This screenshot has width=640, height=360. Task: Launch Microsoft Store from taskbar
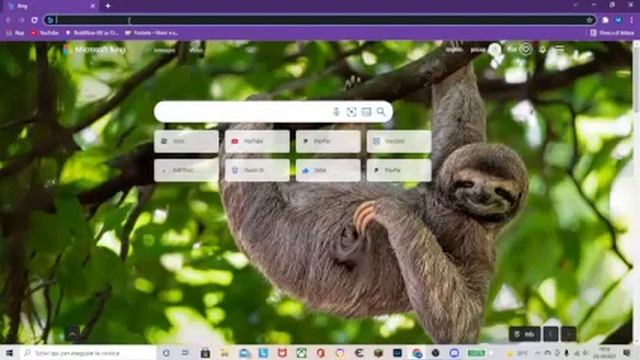pyautogui.click(x=205, y=353)
